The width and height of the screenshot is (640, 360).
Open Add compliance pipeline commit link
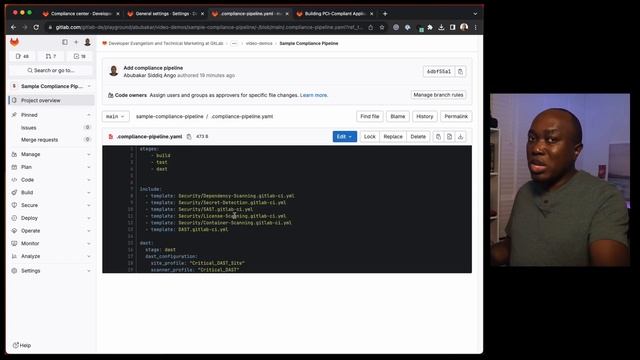(x=153, y=68)
